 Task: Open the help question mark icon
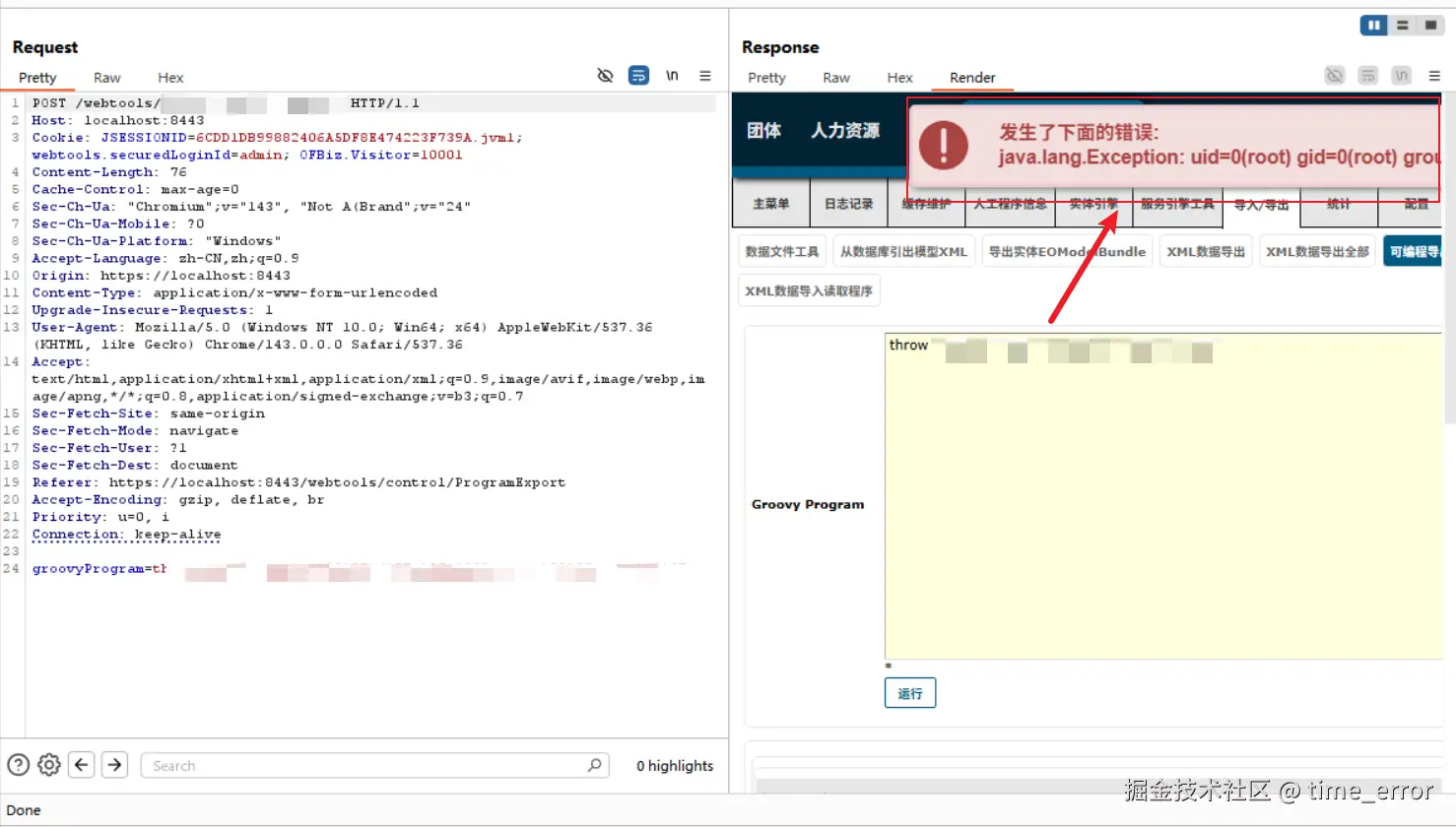tap(18, 765)
